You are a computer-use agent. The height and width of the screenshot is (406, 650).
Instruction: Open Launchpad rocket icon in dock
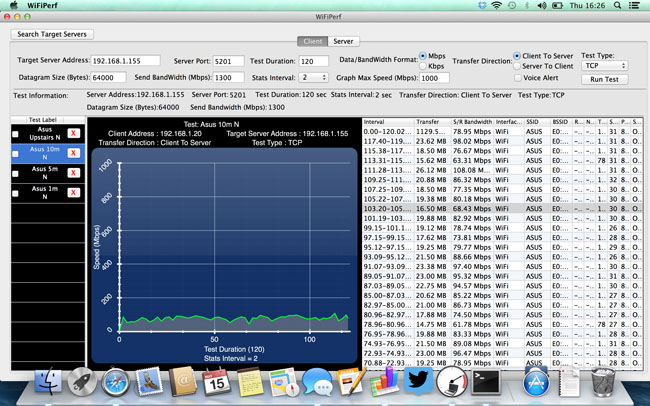coord(82,382)
